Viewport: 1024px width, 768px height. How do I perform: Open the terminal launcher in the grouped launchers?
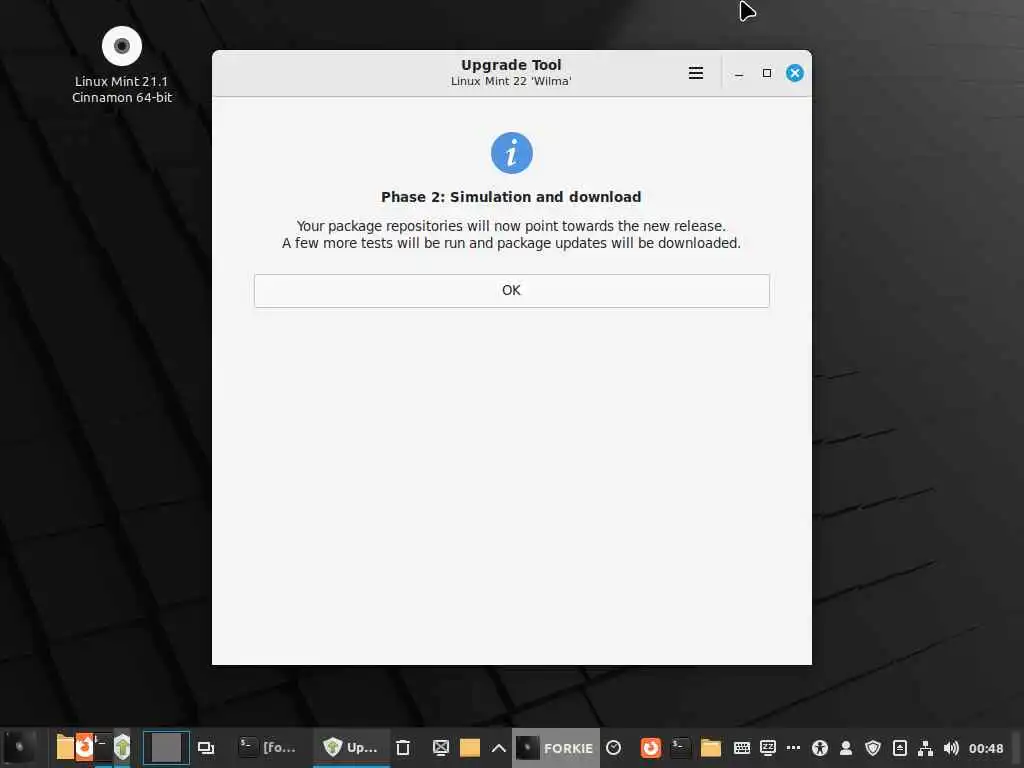[x=103, y=747]
